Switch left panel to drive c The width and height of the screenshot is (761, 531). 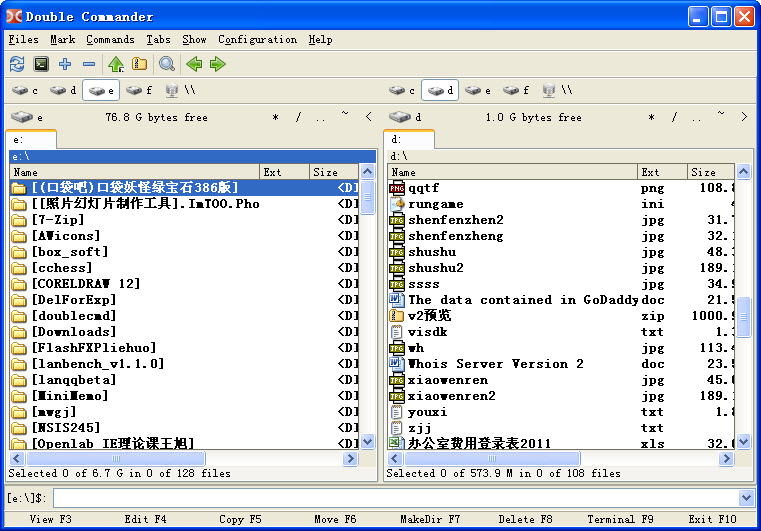pos(24,90)
